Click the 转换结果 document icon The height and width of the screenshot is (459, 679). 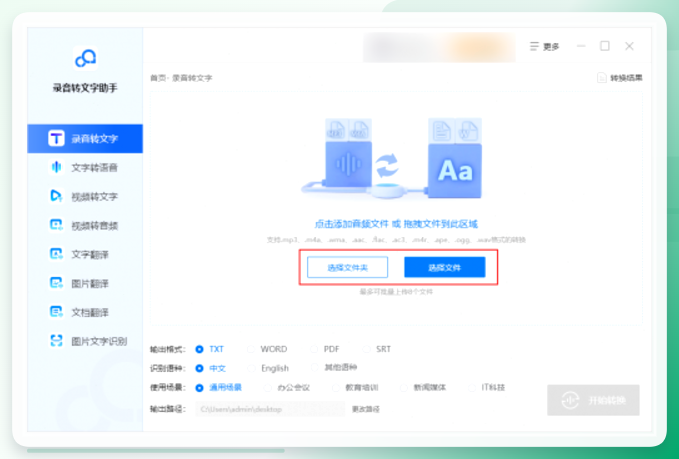pyautogui.click(x=601, y=78)
